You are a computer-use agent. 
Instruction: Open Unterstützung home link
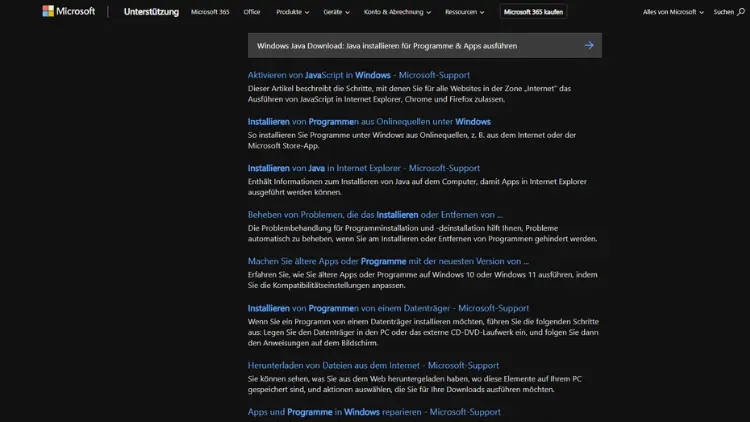151,11
